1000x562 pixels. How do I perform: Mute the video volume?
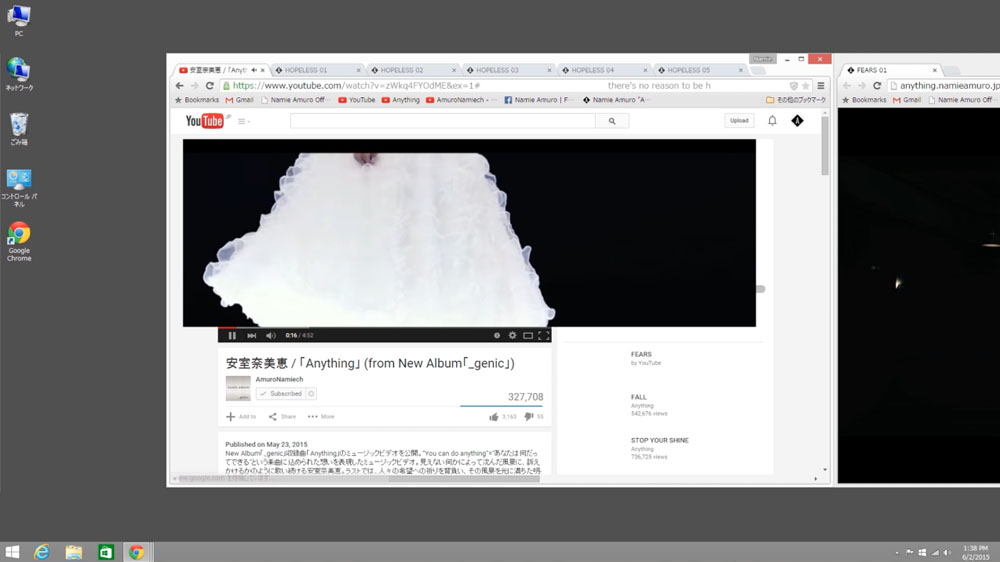270,336
